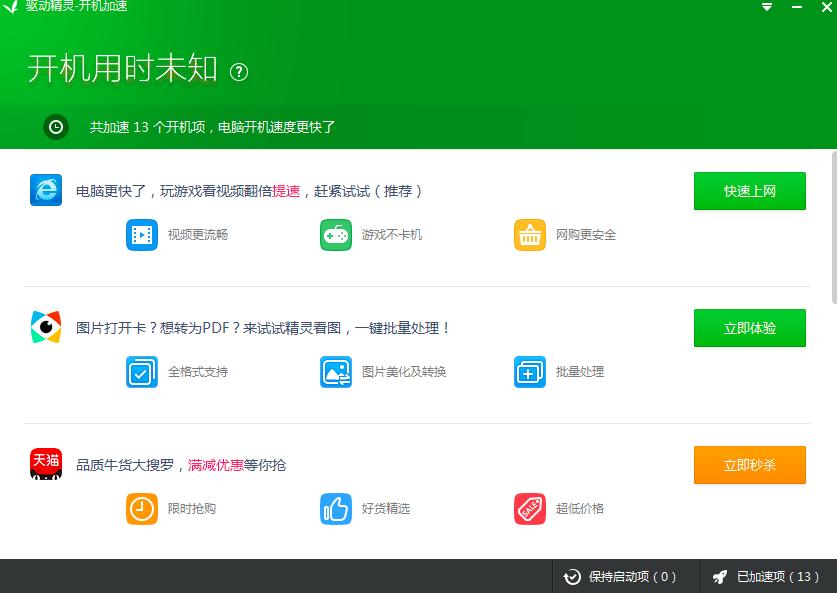Click the 全格式支持 checkmark icon

coord(142,372)
